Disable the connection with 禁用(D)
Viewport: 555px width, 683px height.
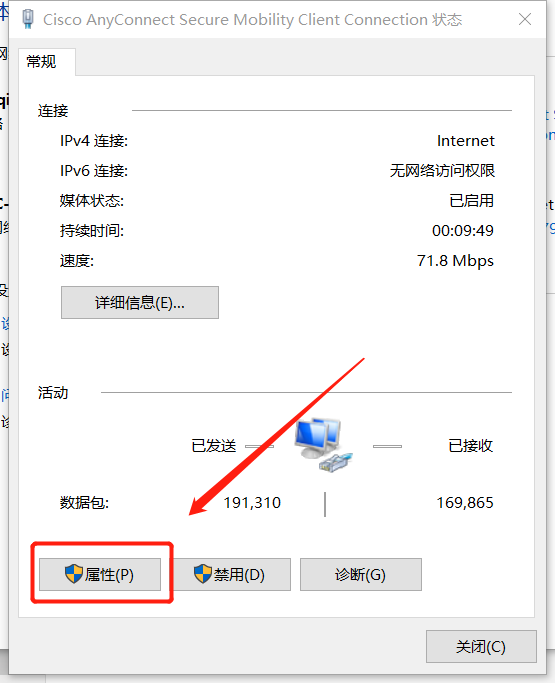(232, 575)
